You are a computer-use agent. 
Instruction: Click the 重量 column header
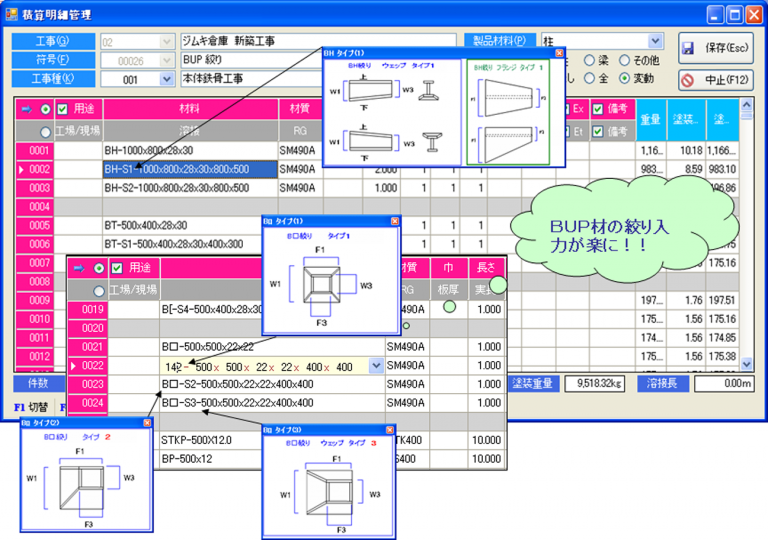pyautogui.click(x=650, y=120)
